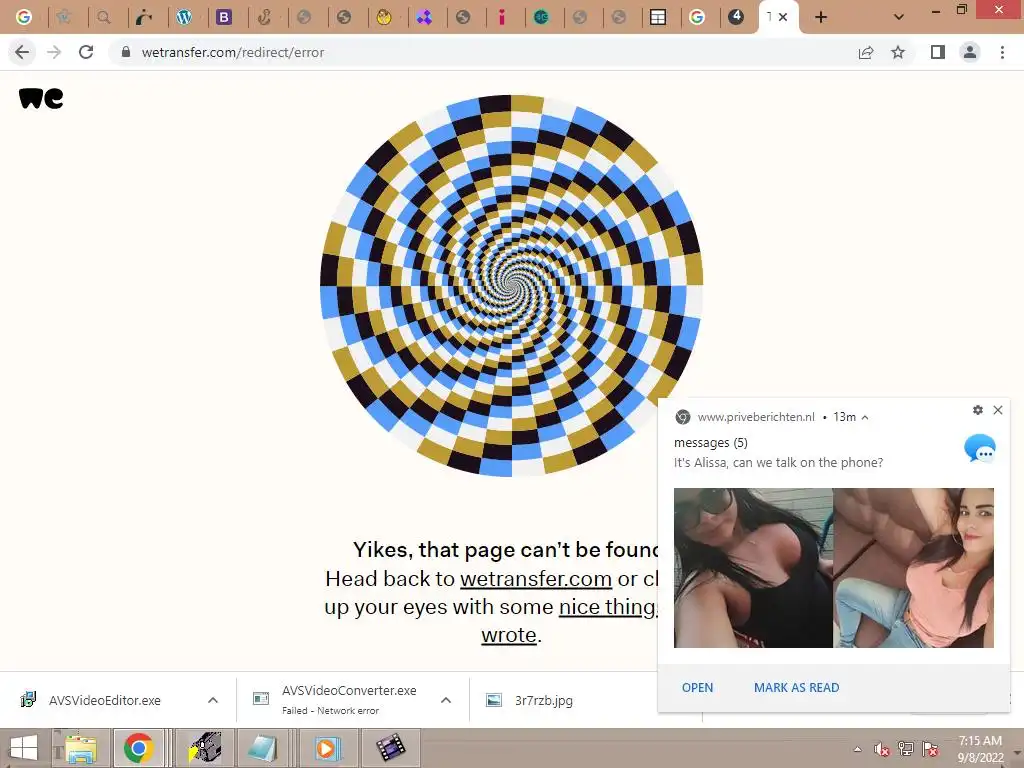Screen dimensions: 1024x768
Task: Open the Chrome profile avatar menu
Action: [x=970, y=52]
